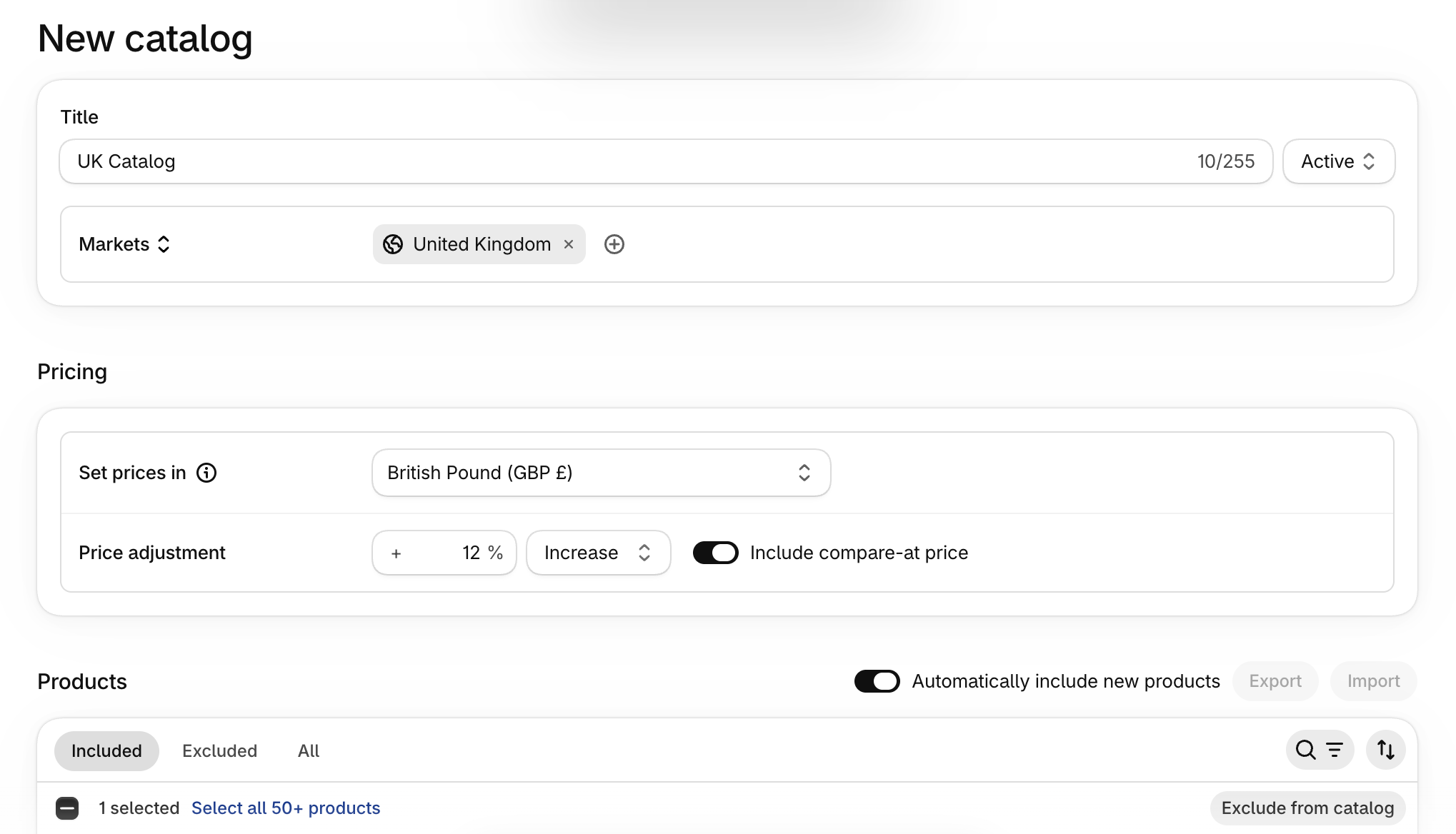Open search and filter products
This screenshot has width=1456, height=834.
coord(1320,750)
